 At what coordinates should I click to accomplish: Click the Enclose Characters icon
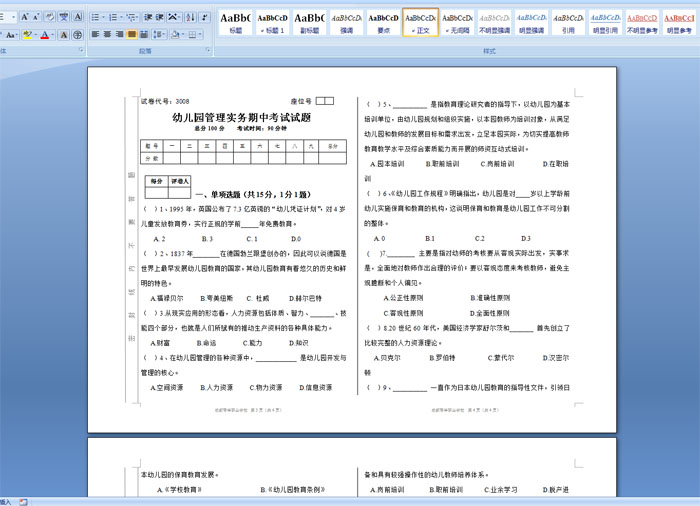pyautogui.click(x=78, y=34)
